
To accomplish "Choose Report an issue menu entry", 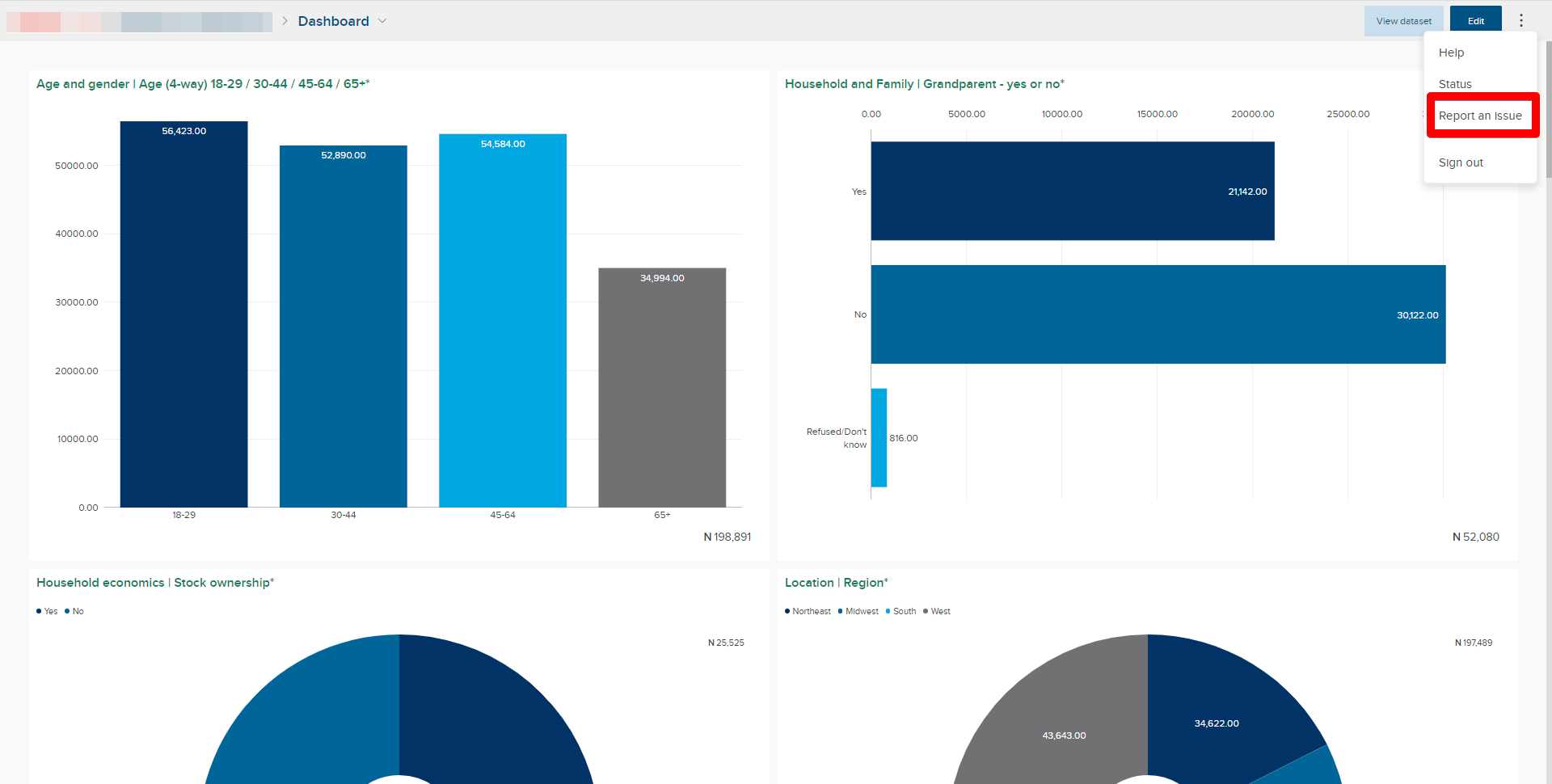I will (x=1480, y=116).
